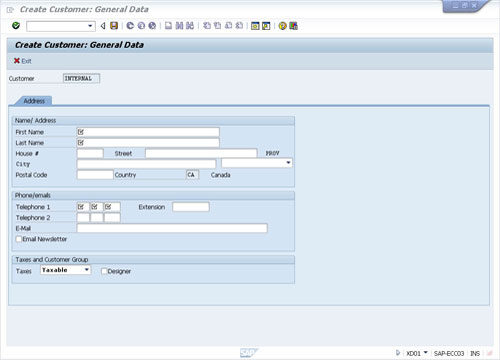The height and width of the screenshot is (360, 500).
Task: Click the Taxes and Customer Group header
Action: (x=52, y=259)
